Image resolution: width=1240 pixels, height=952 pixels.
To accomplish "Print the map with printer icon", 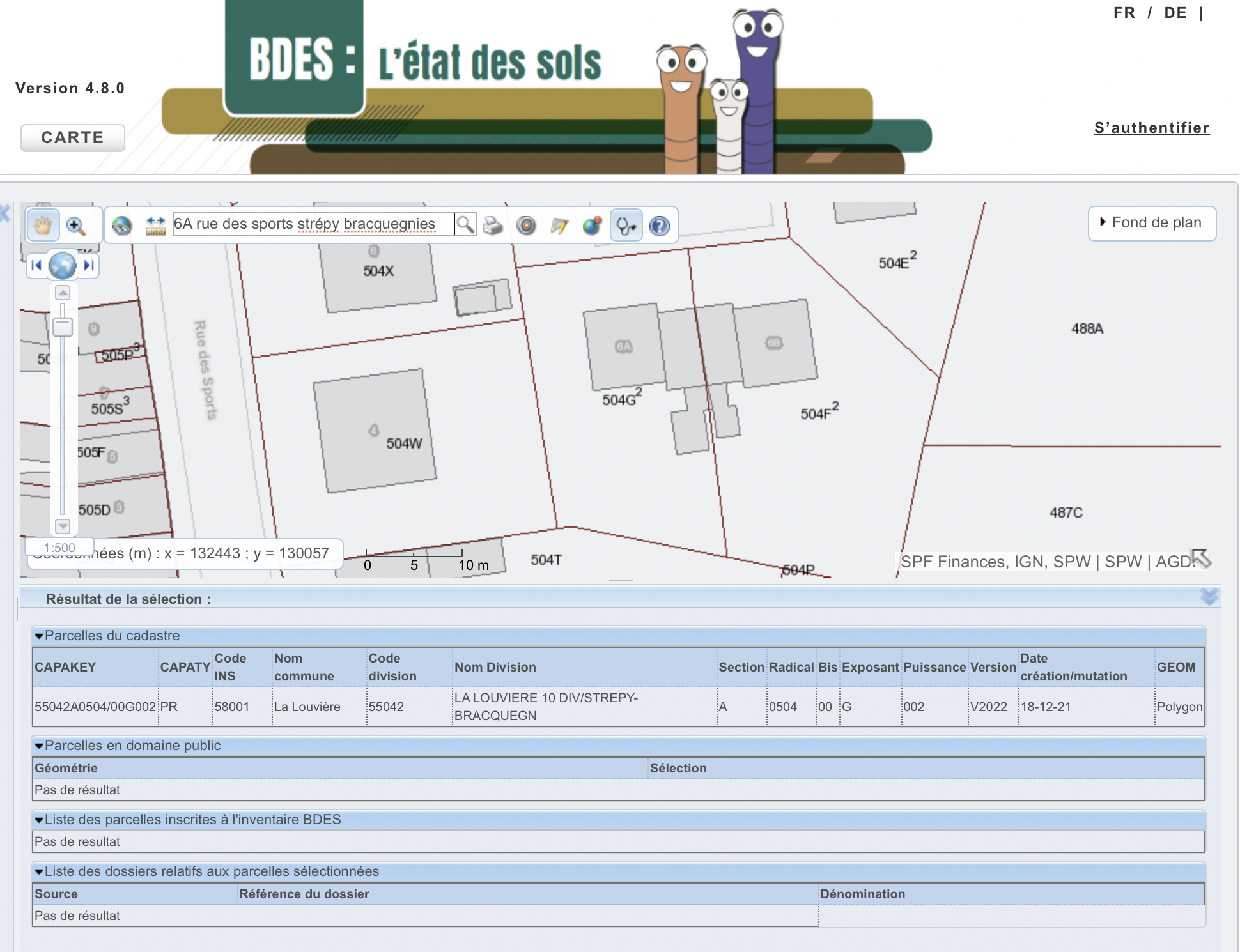I will pos(493,226).
